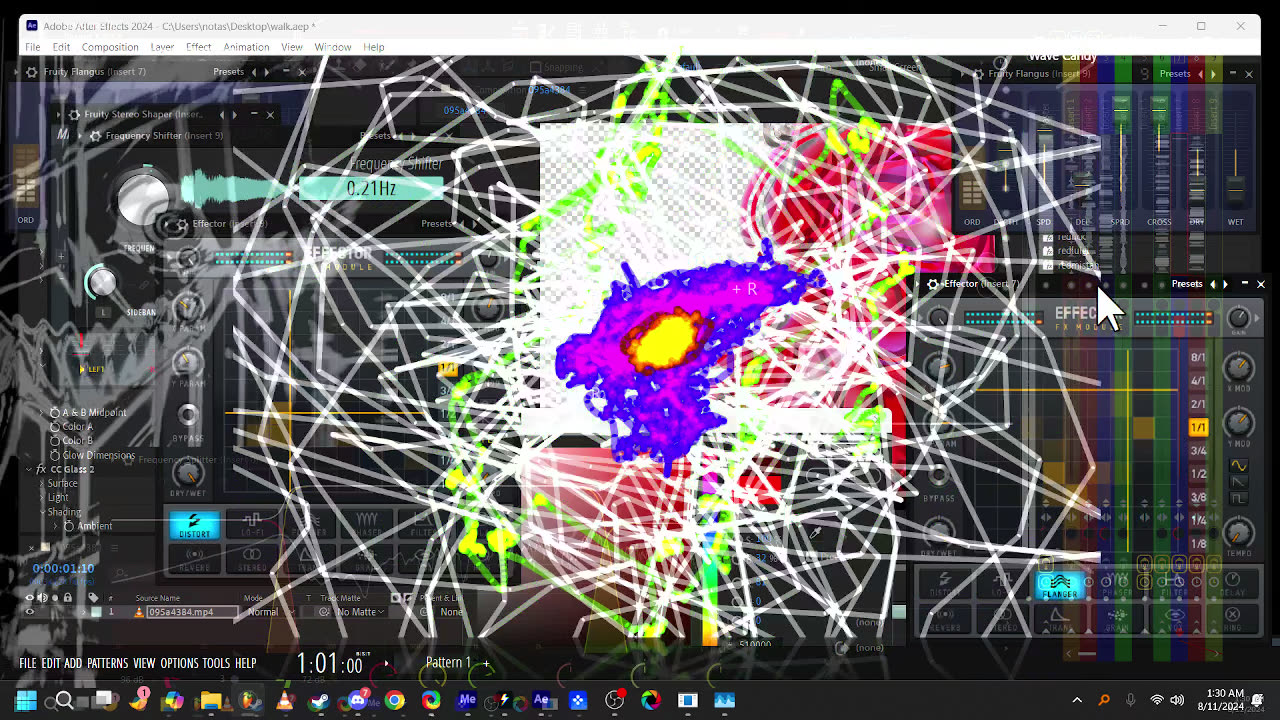The image size is (1280, 720).
Task: Open File Explorer from taskbar
Action: click(211, 700)
